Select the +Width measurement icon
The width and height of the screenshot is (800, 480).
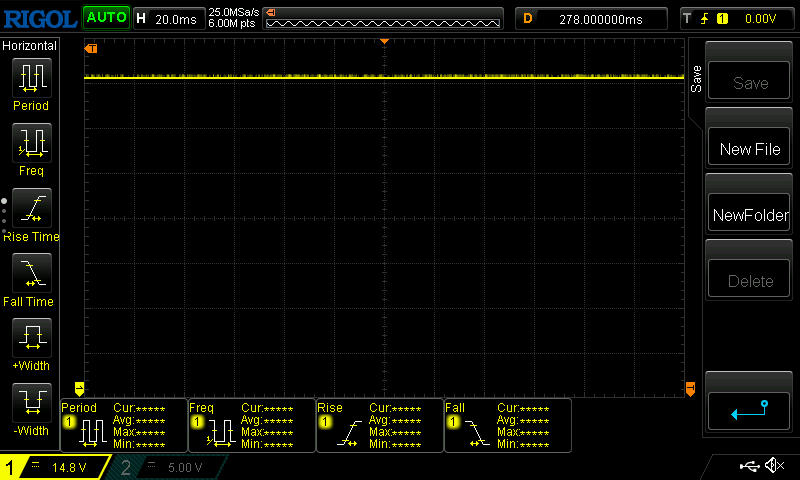pyautogui.click(x=31, y=339)
